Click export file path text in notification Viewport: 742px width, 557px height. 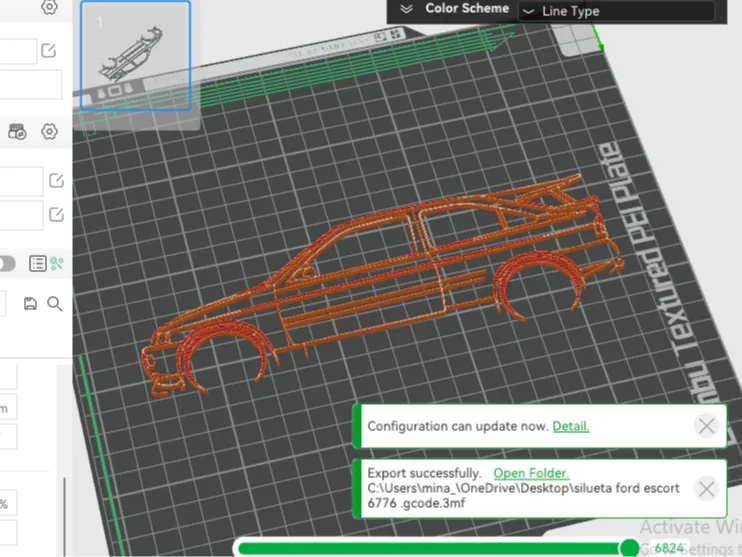(x=523, y=495)
